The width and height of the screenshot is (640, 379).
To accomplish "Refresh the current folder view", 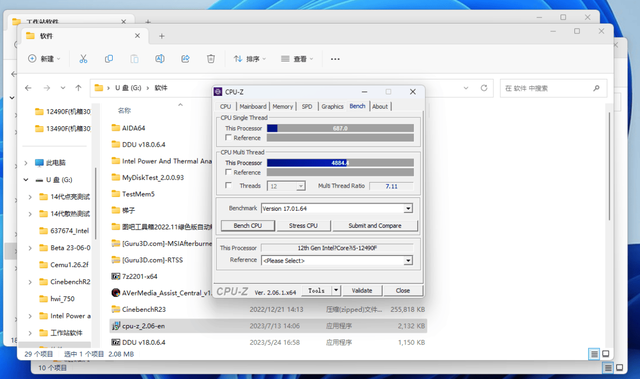I will click(x=484, y=88).
